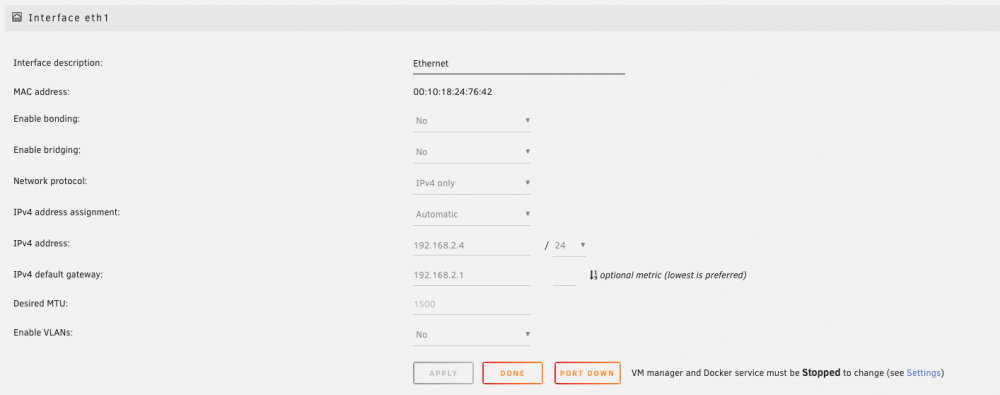Click the MAC address value 00:10:18:24:76:42
Image resolution: width=1000 pixels, height=395 pixels.
(452, 92)
